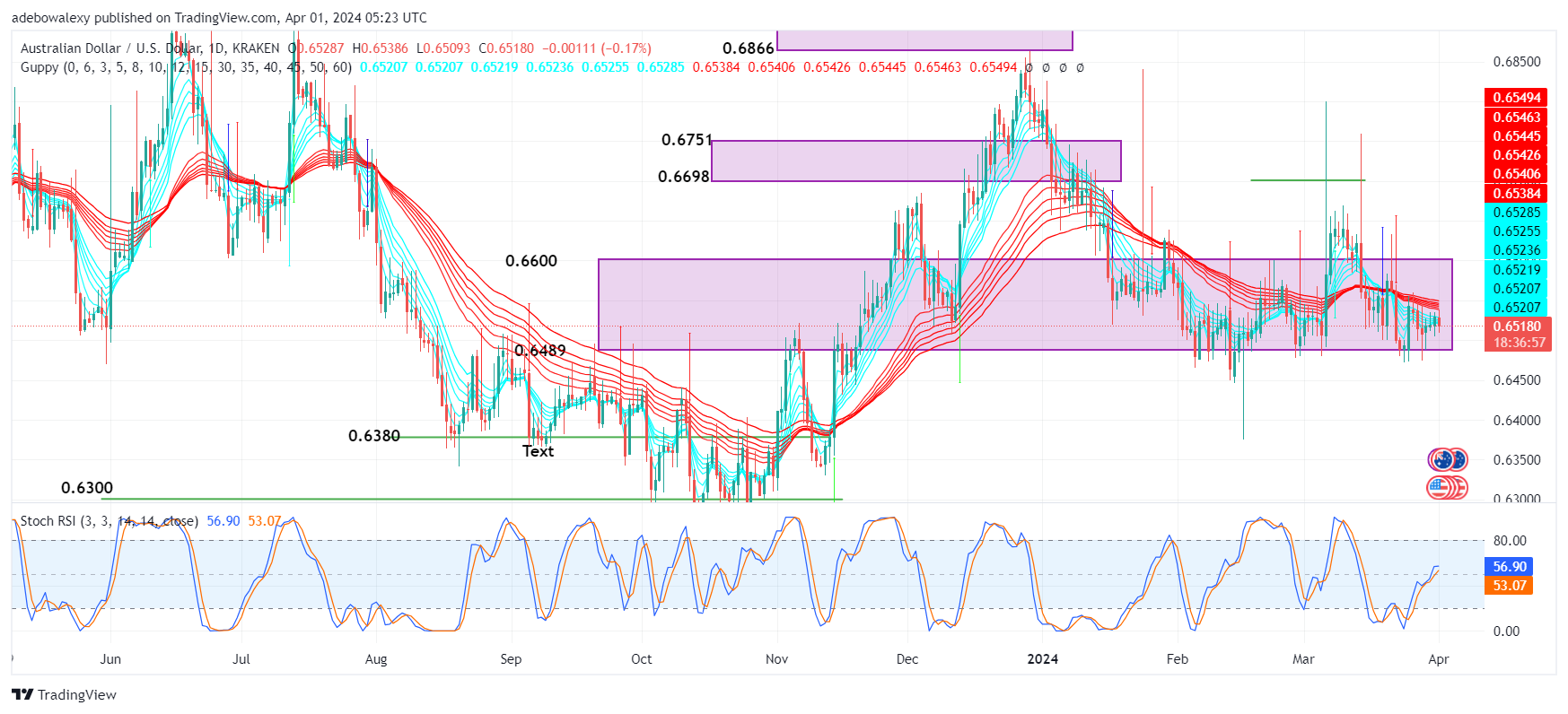Click the red 0.65384 price-axis tag
The width and height of the screenshot is (1568, 714).
click(x=1517, y=194)
